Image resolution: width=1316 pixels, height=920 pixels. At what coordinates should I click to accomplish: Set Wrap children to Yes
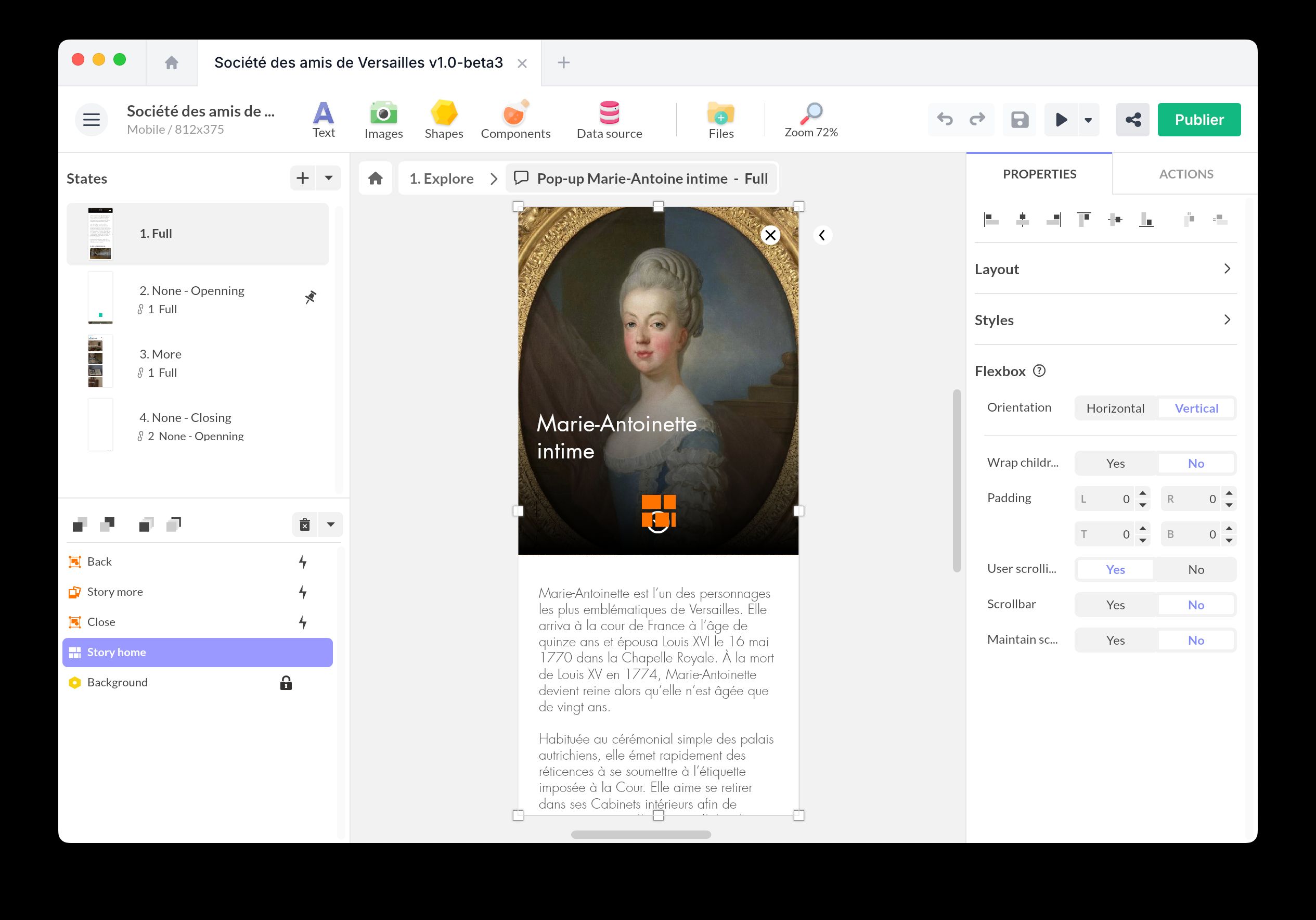(x=1115, y=464)
